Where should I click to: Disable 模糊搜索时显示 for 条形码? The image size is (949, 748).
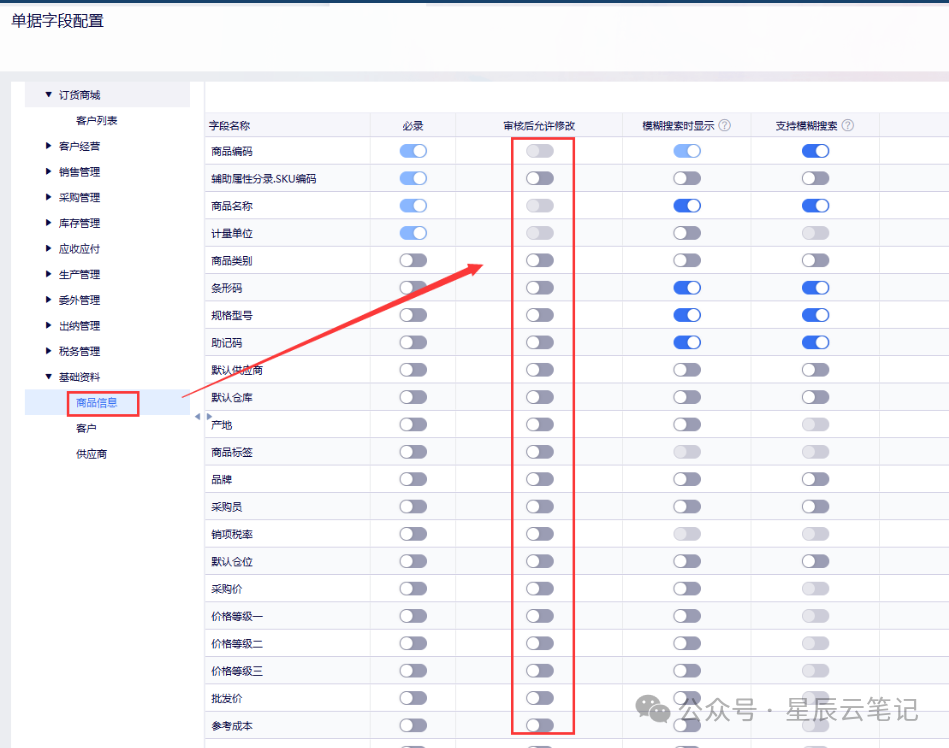[687, 287]
